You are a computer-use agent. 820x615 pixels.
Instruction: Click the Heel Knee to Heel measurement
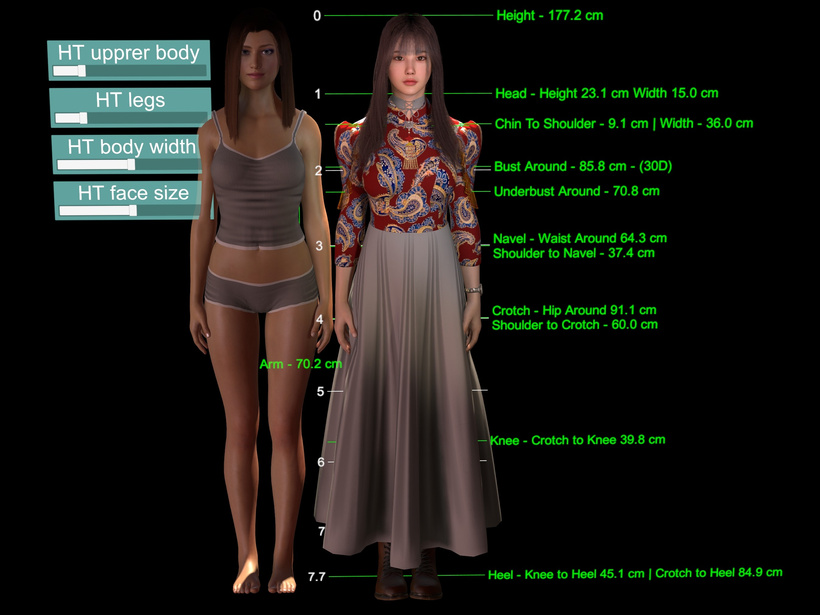pyautogui.click(x=634, y=574)
